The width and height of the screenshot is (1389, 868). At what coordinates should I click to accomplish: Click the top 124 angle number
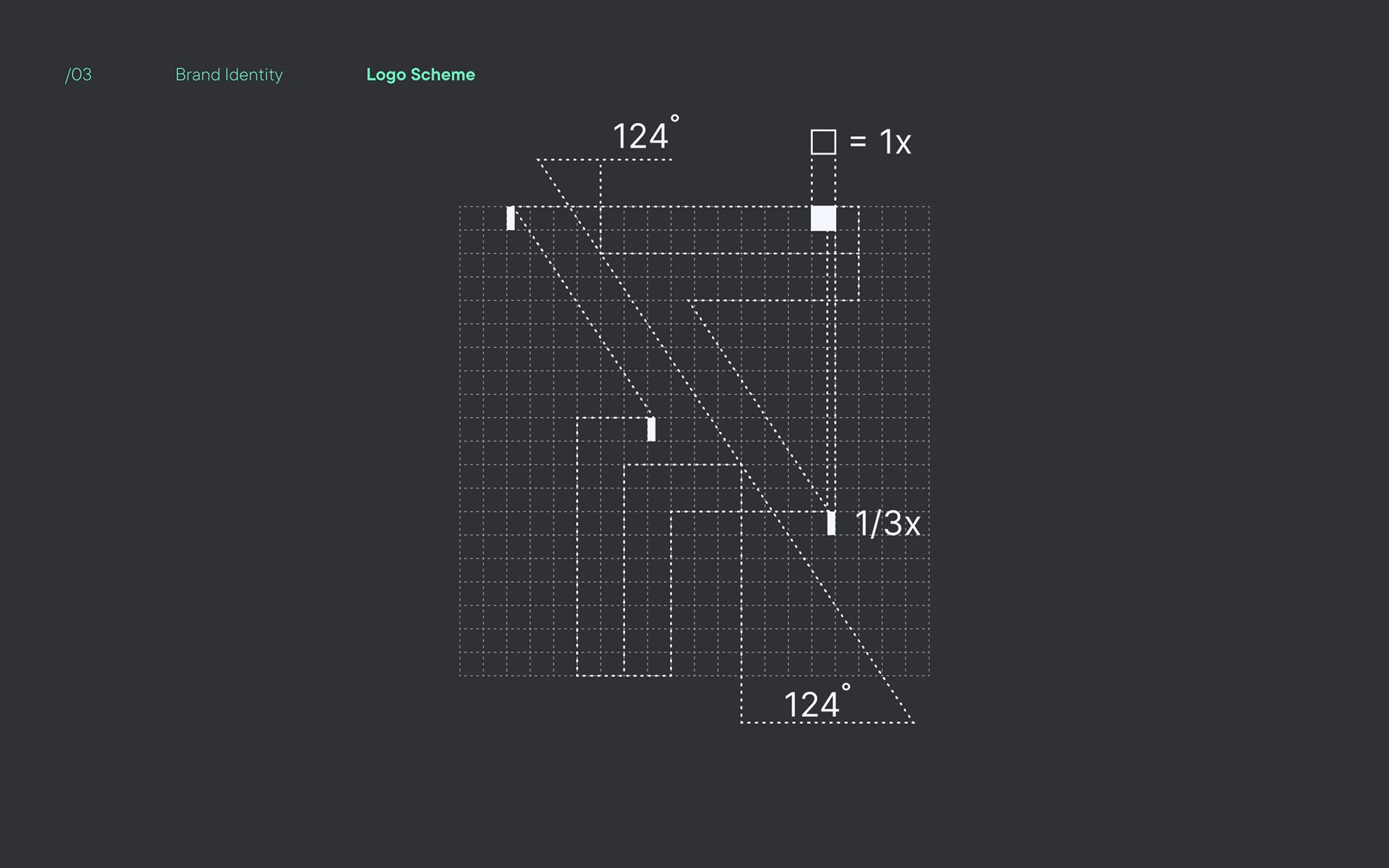(640, 137)
